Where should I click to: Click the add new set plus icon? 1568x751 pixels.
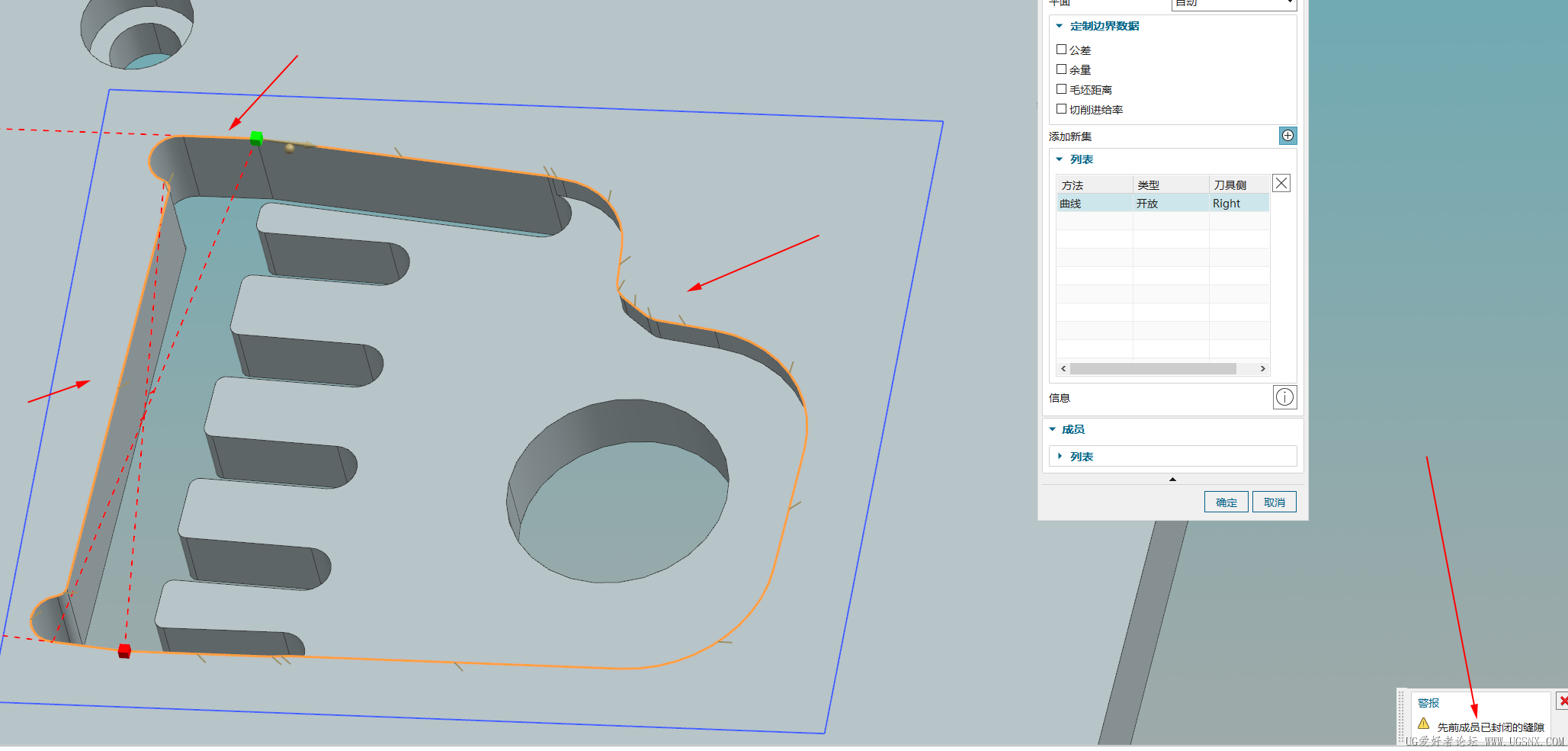tap(1287, 136)
